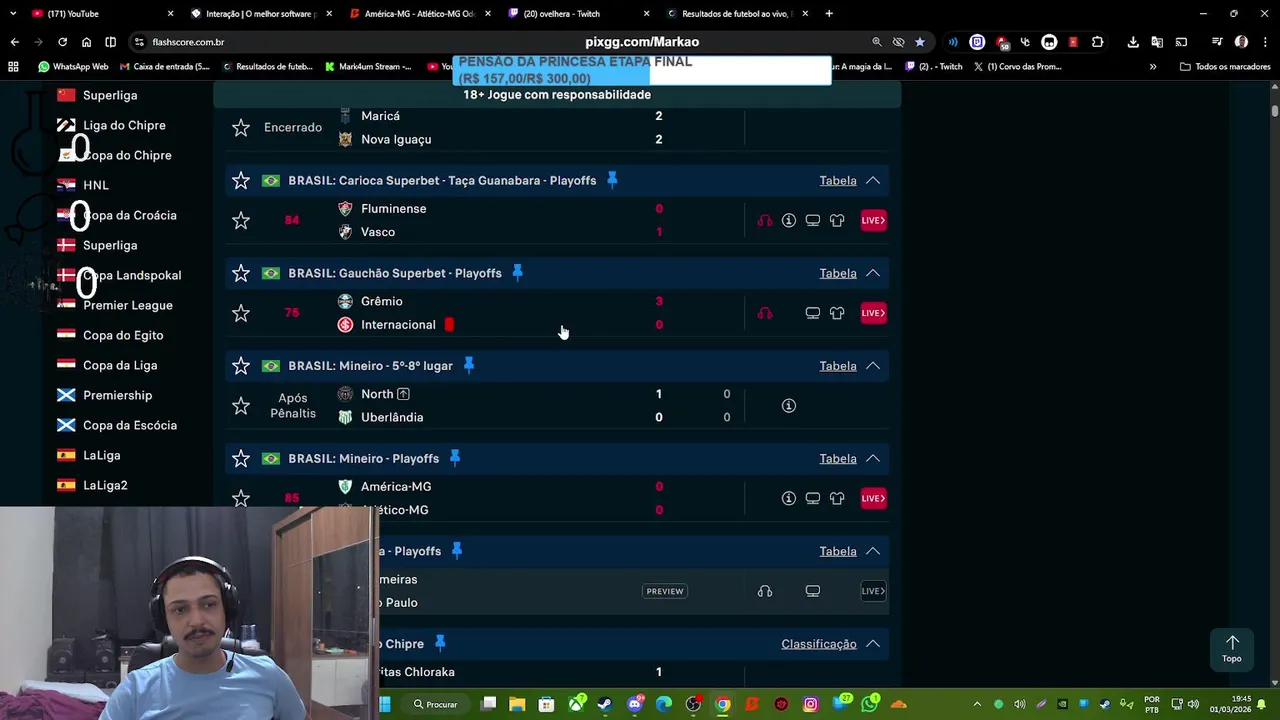1280x720 pixels.
Task: Open lineups shirt icon for América-MG match
Action: 837,498
